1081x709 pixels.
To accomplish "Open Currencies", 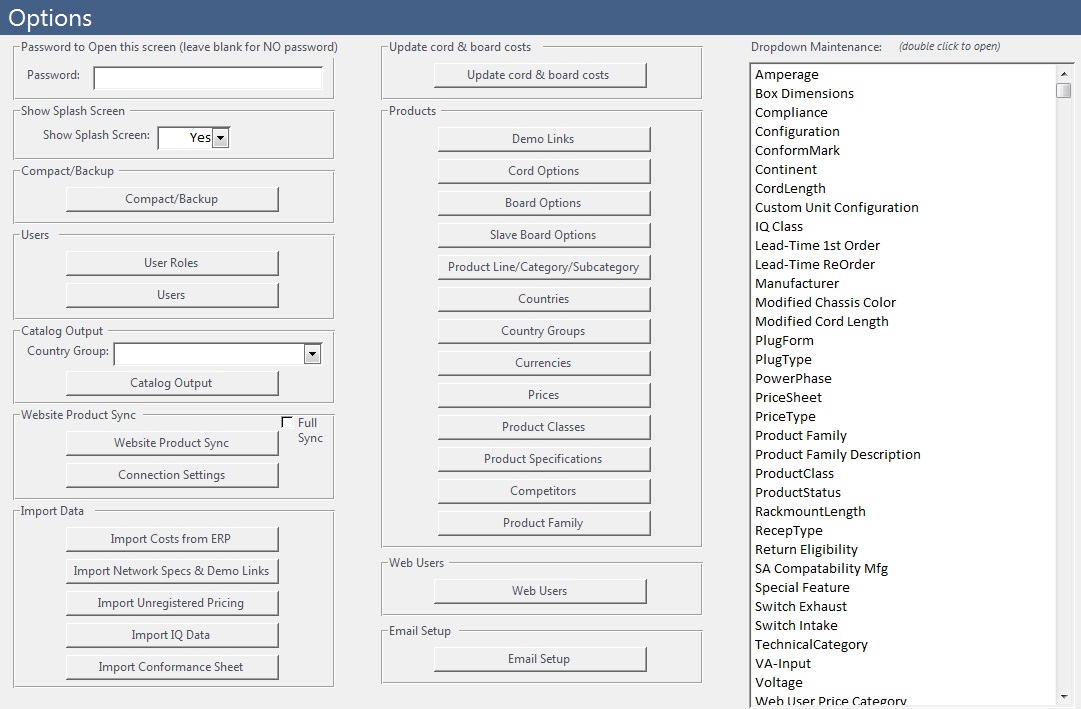I will 543,363.
